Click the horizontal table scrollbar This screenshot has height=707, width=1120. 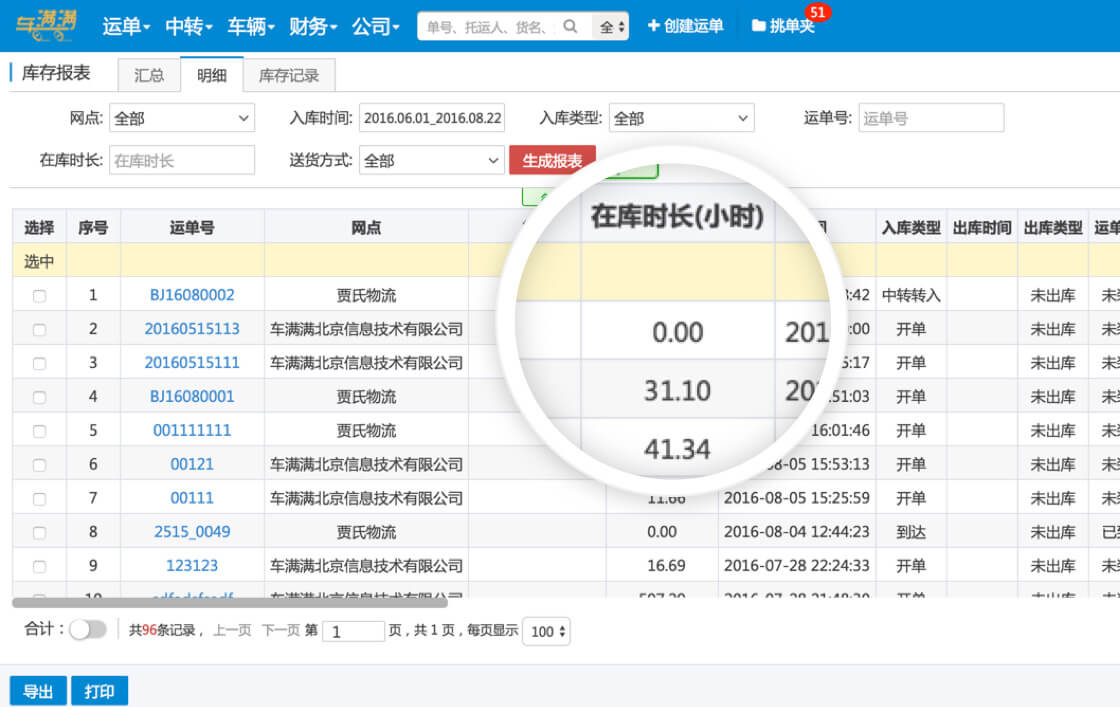point(230,602)
